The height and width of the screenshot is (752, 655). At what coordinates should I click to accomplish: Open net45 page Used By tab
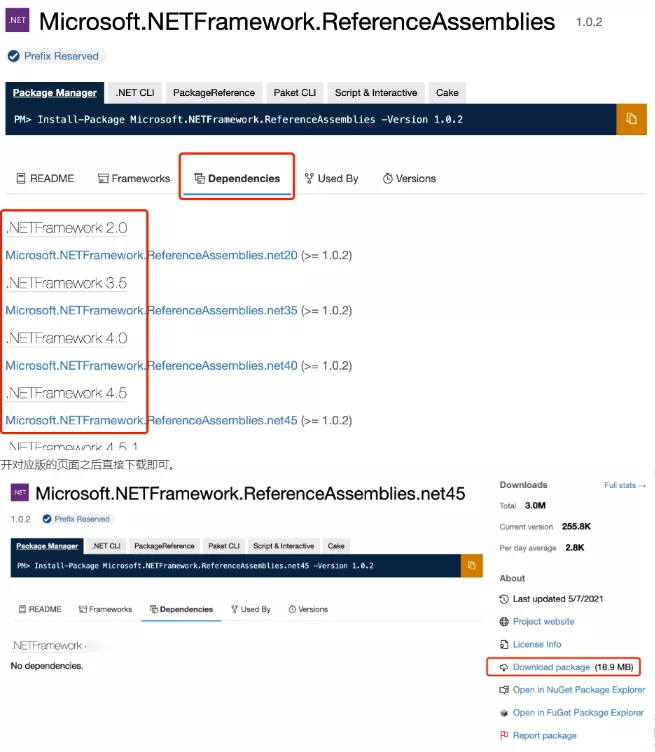pos(251,609)
